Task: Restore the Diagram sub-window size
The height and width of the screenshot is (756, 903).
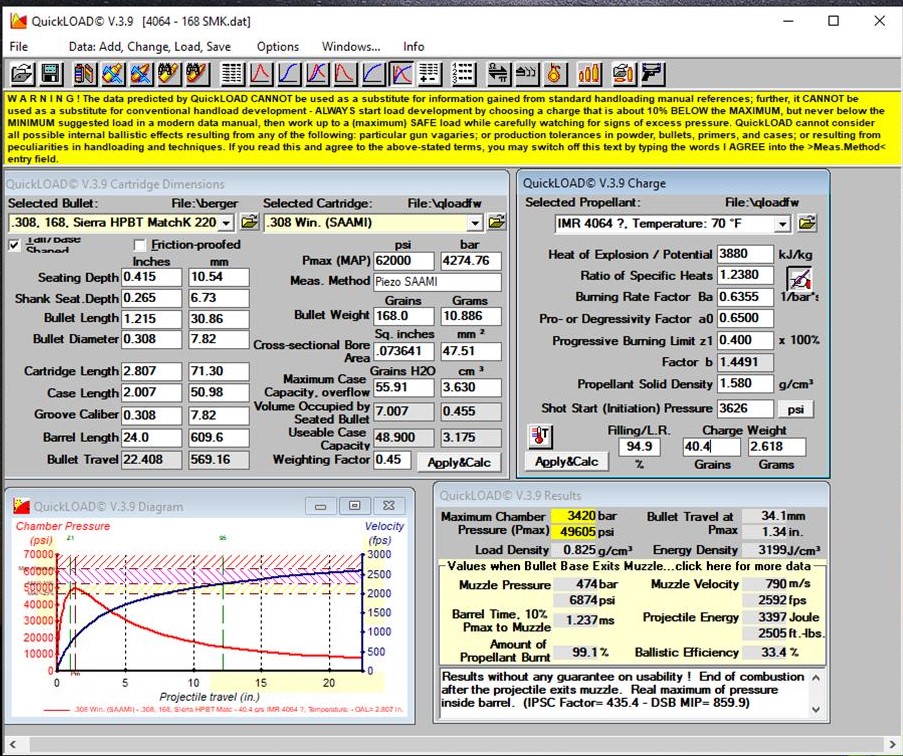Action: tap(355, 506)
